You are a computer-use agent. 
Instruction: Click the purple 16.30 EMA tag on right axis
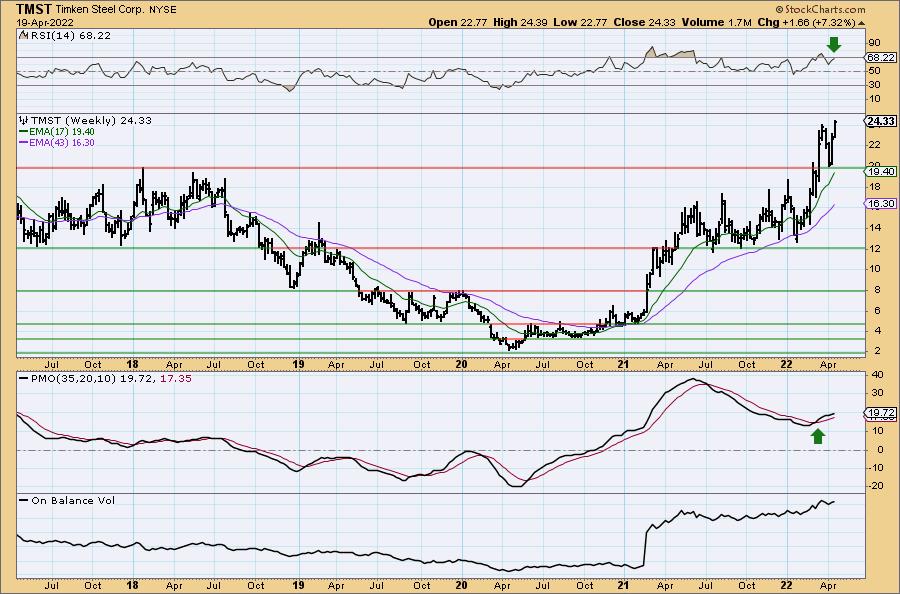point(882,204)
